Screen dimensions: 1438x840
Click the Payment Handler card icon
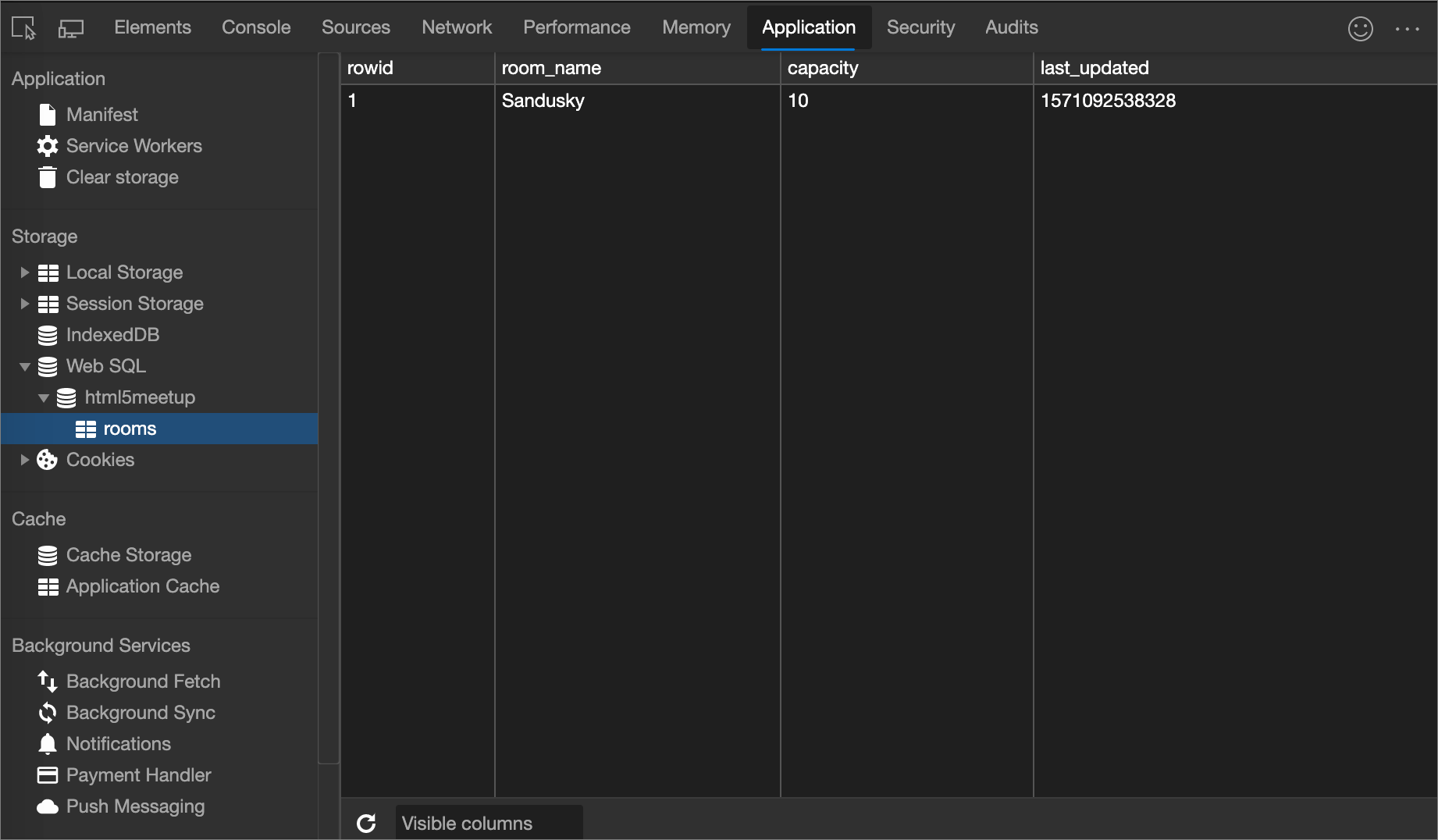48,775
